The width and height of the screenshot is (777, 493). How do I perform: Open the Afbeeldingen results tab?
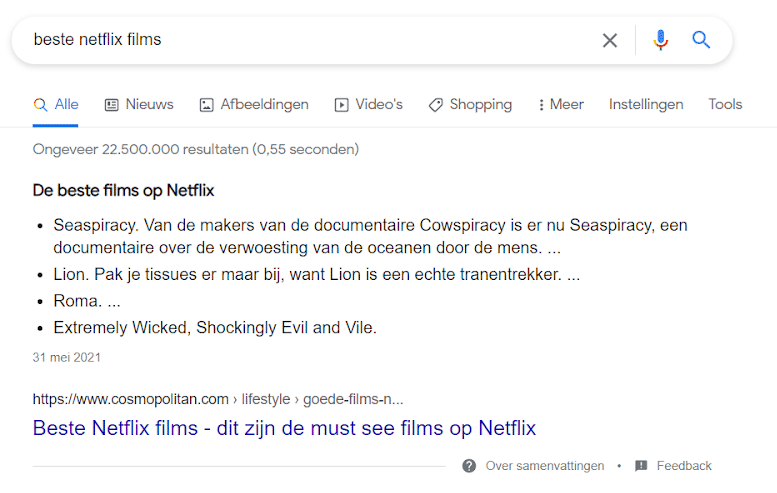tap(254, 105)
